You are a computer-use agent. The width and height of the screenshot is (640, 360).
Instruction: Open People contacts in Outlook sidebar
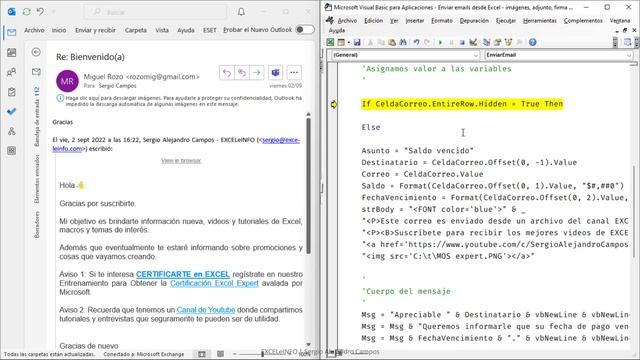[11, 72]
